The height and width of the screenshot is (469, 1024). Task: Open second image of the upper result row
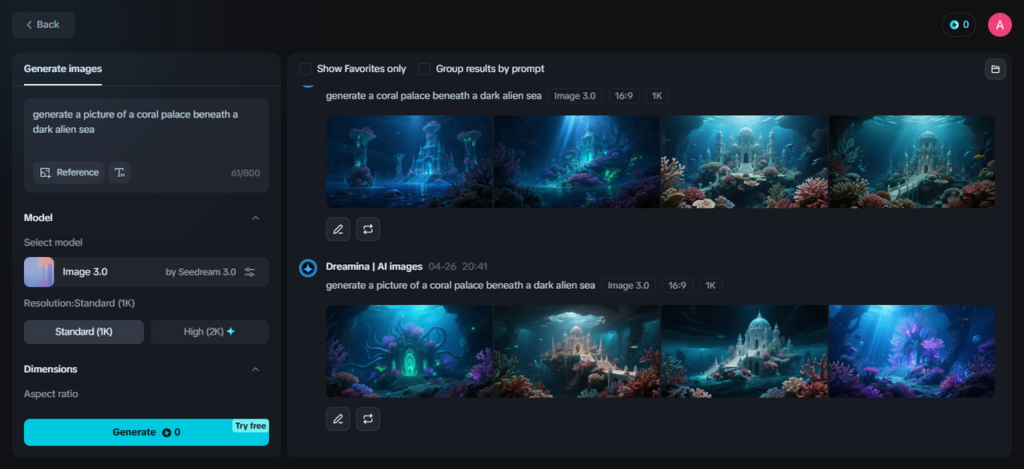pyautogui.click(x=577, y=162)
